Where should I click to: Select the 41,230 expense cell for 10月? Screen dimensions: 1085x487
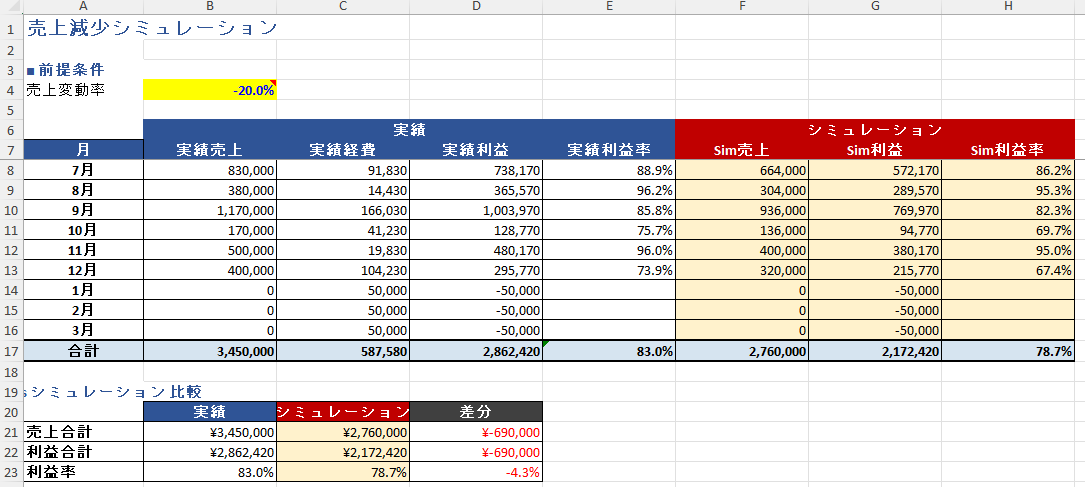343,230
